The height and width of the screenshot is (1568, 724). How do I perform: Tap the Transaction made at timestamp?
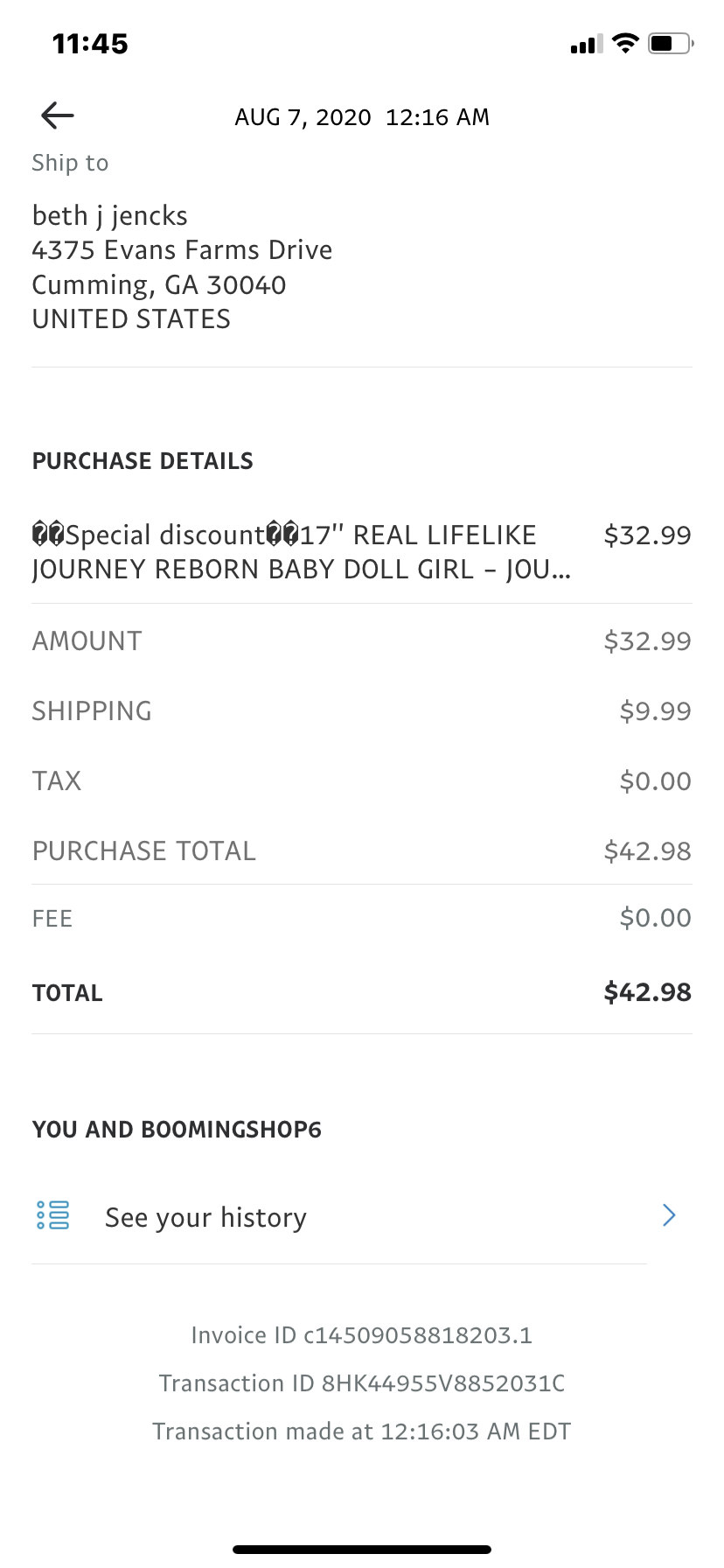pyautogui.click(x=361, y=1431)
